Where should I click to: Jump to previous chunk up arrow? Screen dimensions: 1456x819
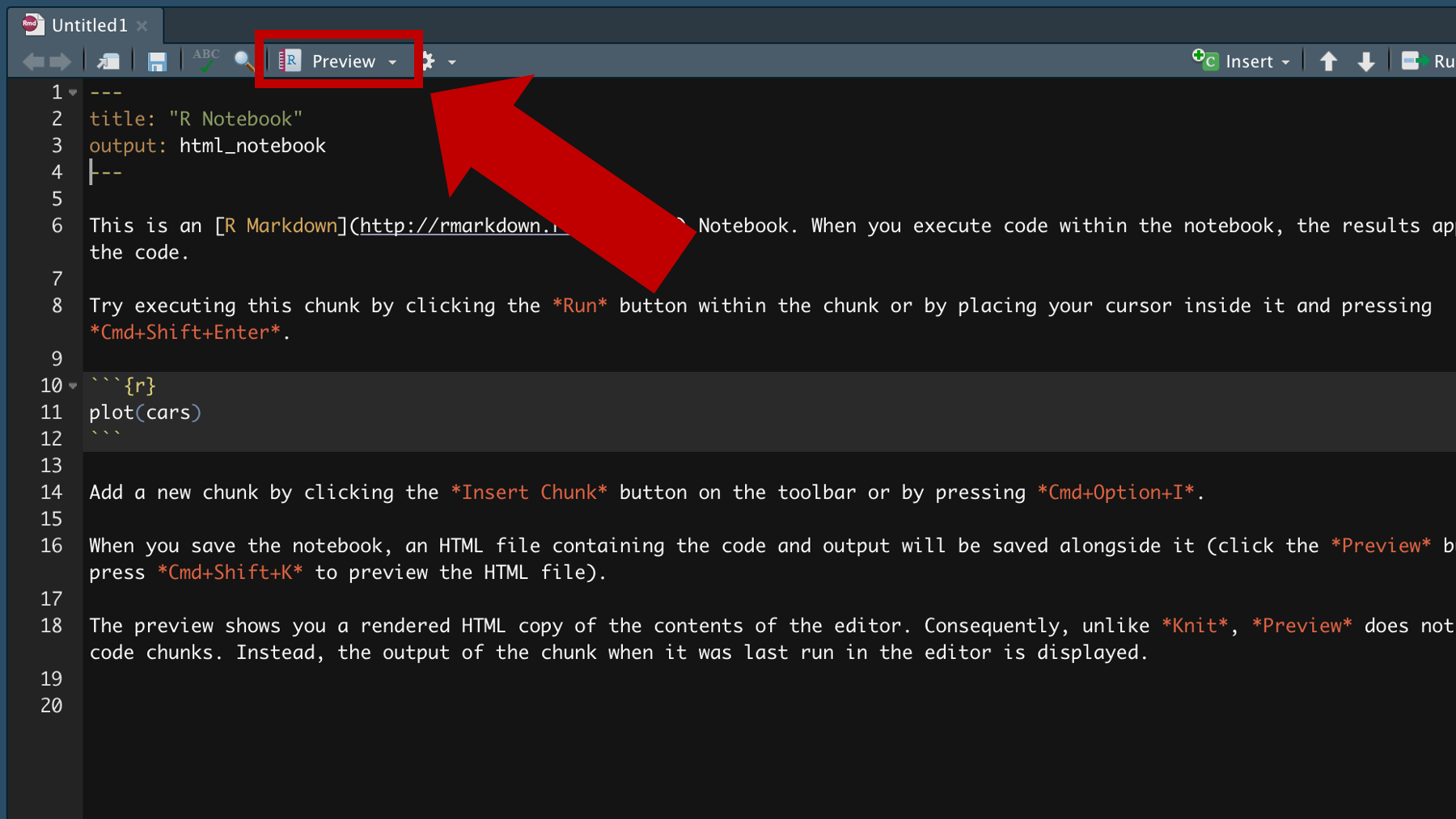[x=1328, y=61]
